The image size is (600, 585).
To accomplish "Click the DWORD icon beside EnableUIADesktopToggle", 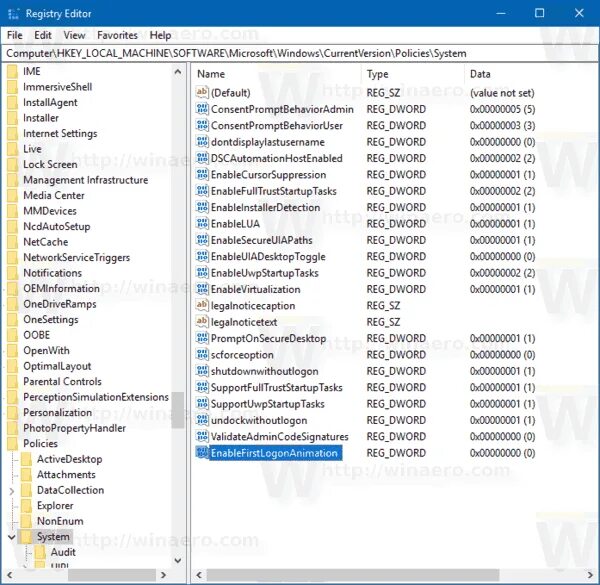I will tap(202, 256).
